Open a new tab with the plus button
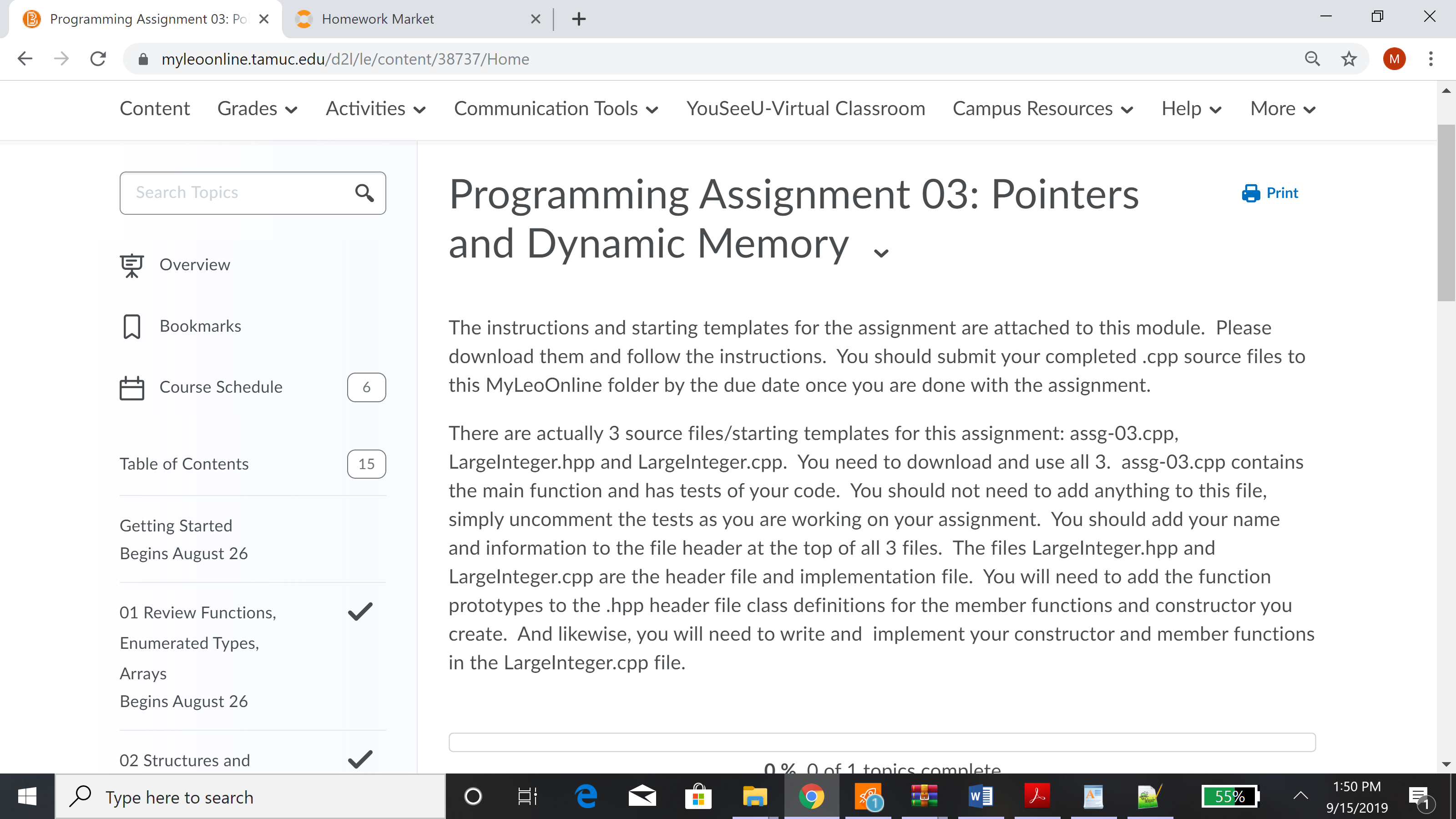Image resolution: width=1456 pixels, height=819 pixels. (x=579, y=19)
